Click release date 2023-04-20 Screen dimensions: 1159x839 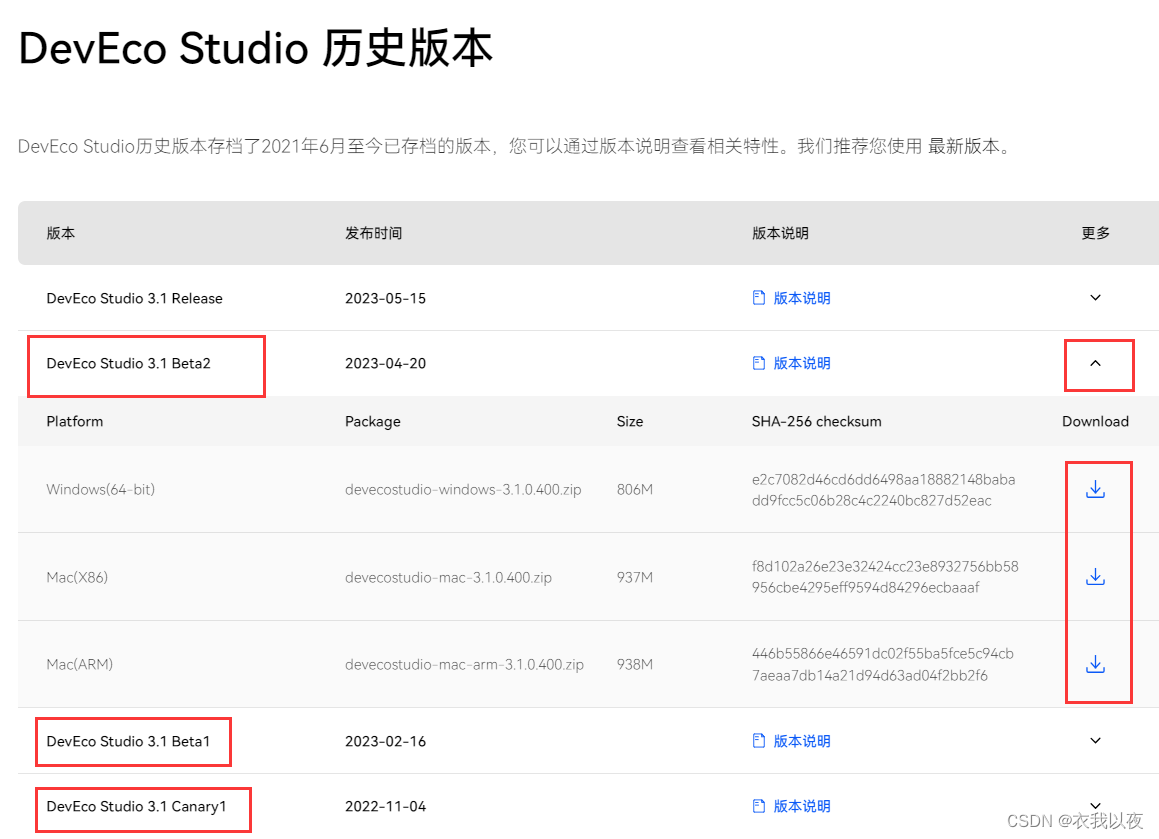pyautogui.click(x=386, y=363)
